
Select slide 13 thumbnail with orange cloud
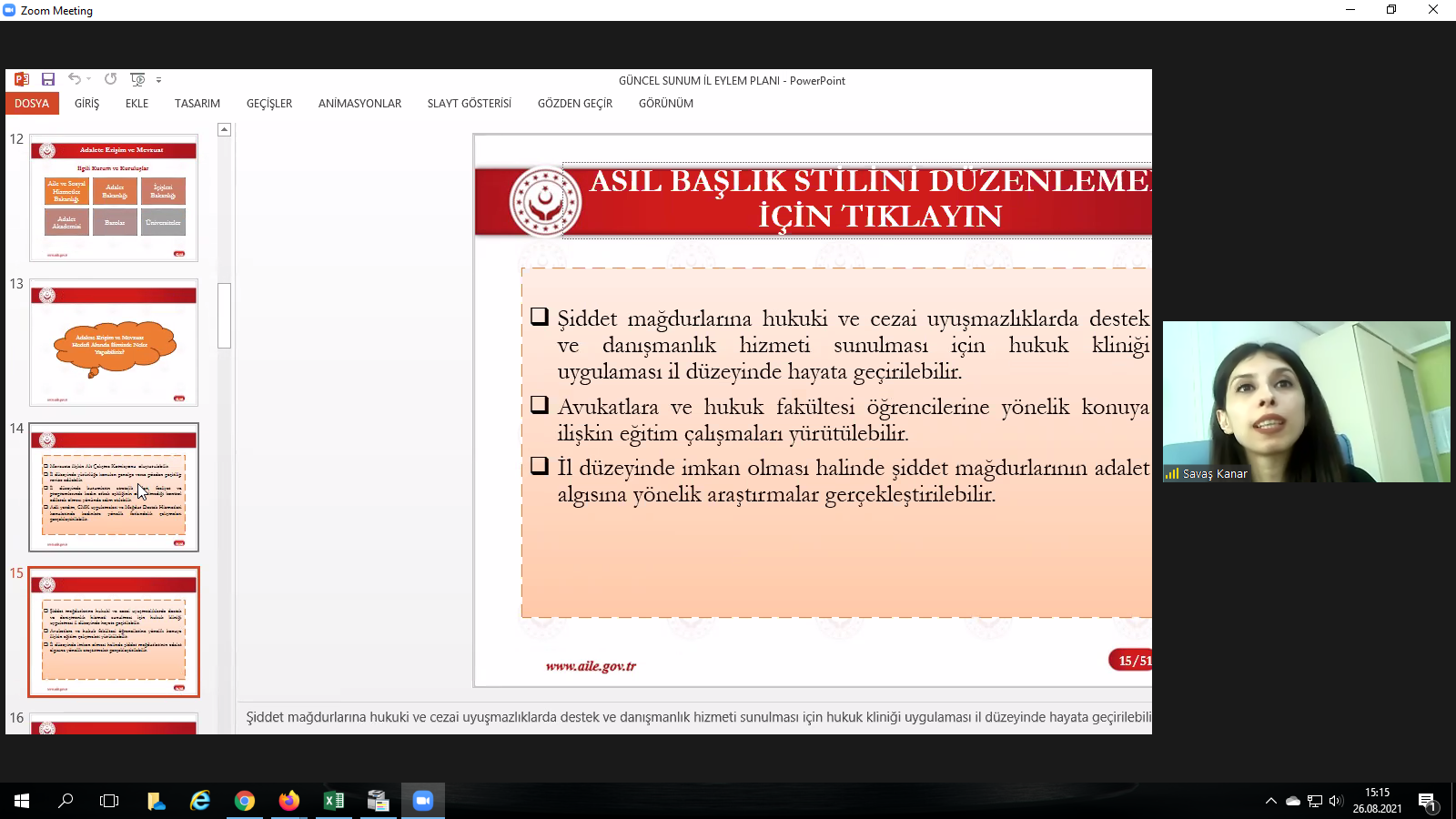coord(114,342)
